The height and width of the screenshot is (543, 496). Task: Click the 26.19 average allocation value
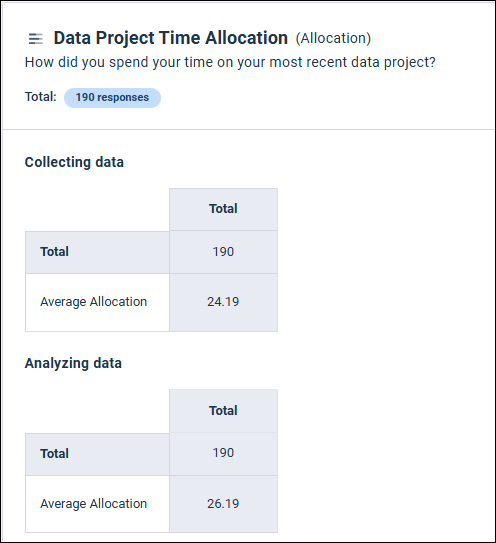click(x=223, y=504)
